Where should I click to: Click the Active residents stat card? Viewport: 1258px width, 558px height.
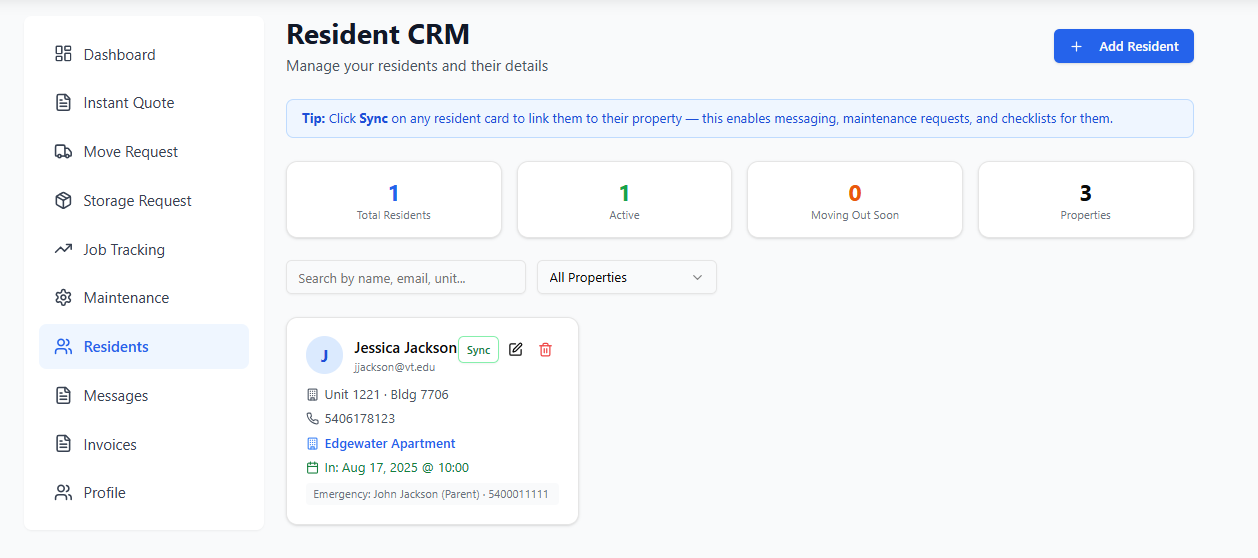point(624,200)
